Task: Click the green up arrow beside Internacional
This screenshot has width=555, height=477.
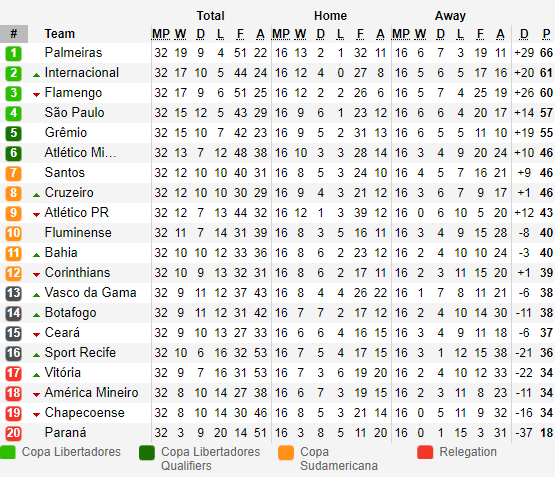Action: tap(36, 75)
